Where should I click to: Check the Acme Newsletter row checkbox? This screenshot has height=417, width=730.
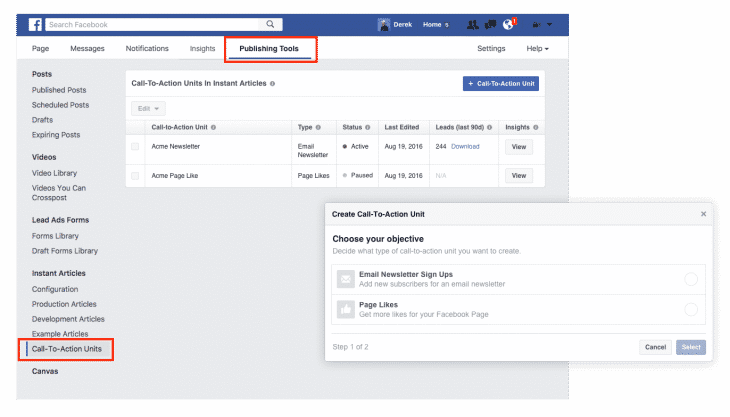(x=135, y=147)
